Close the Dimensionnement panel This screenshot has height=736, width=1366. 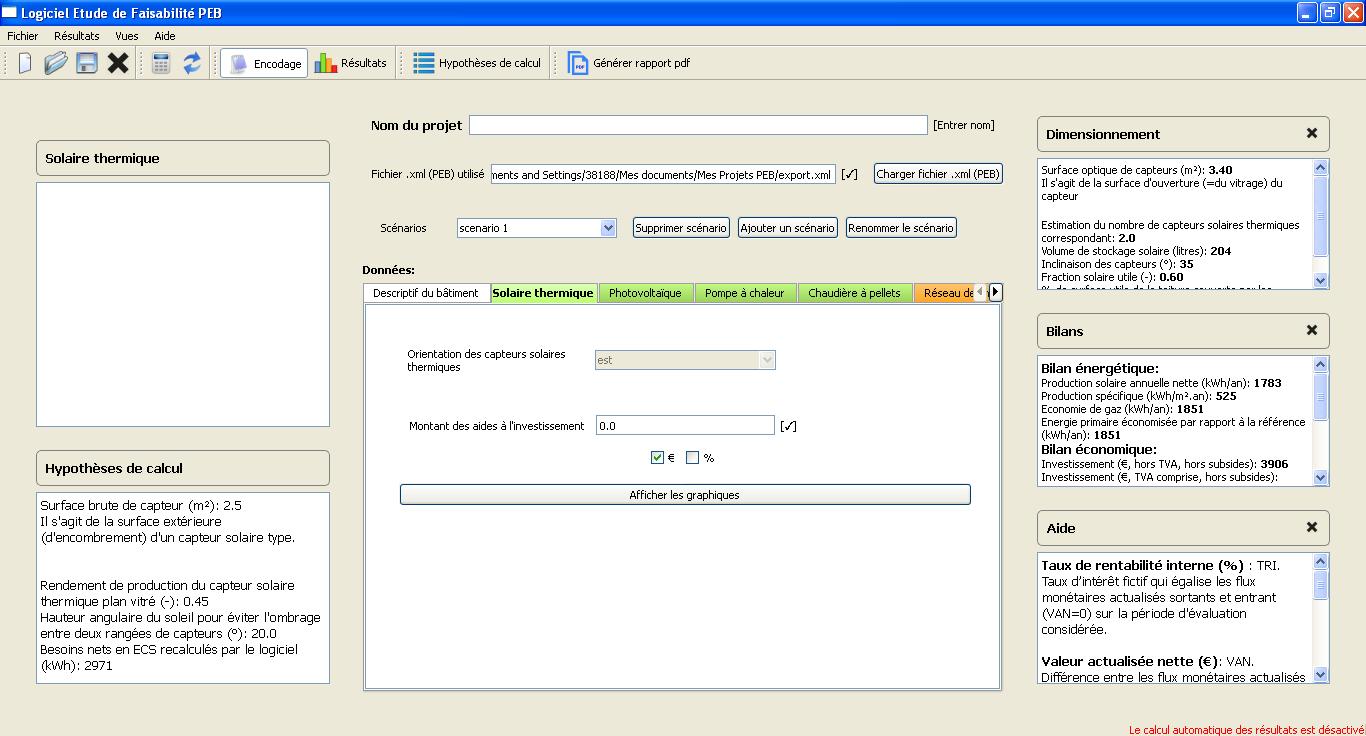(1312, 133)
